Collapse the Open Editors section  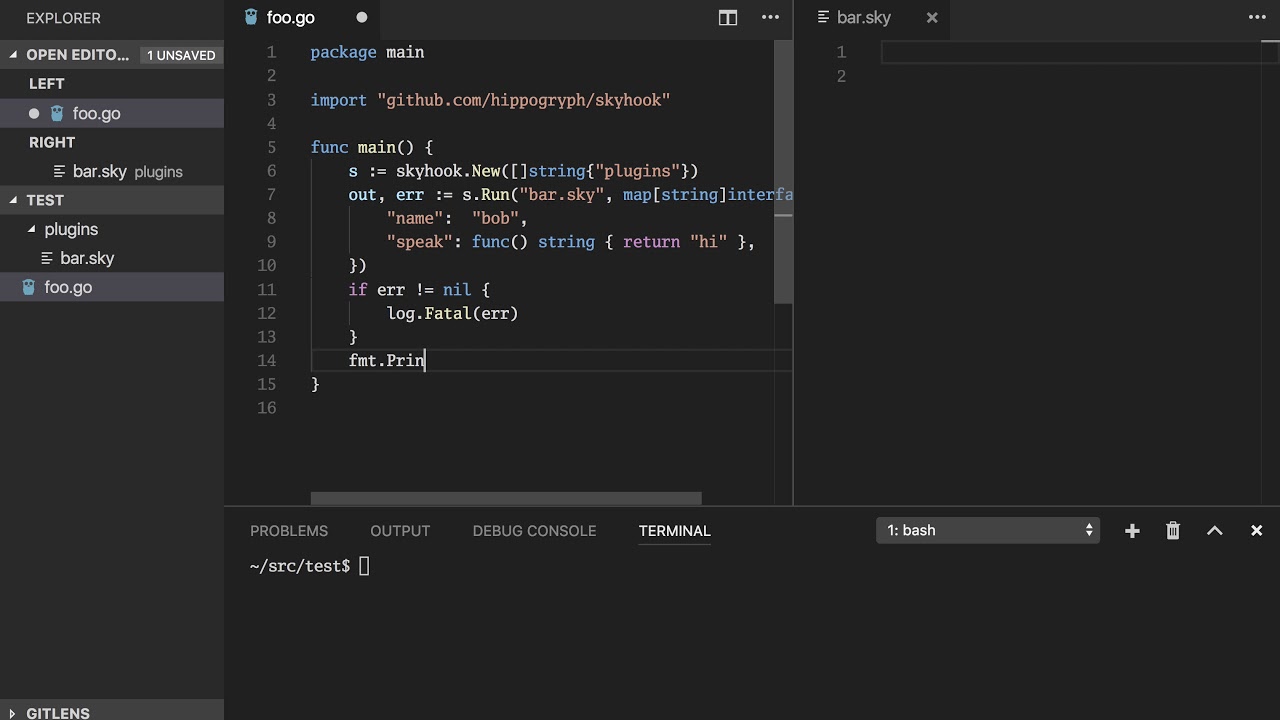pos(14,55)
